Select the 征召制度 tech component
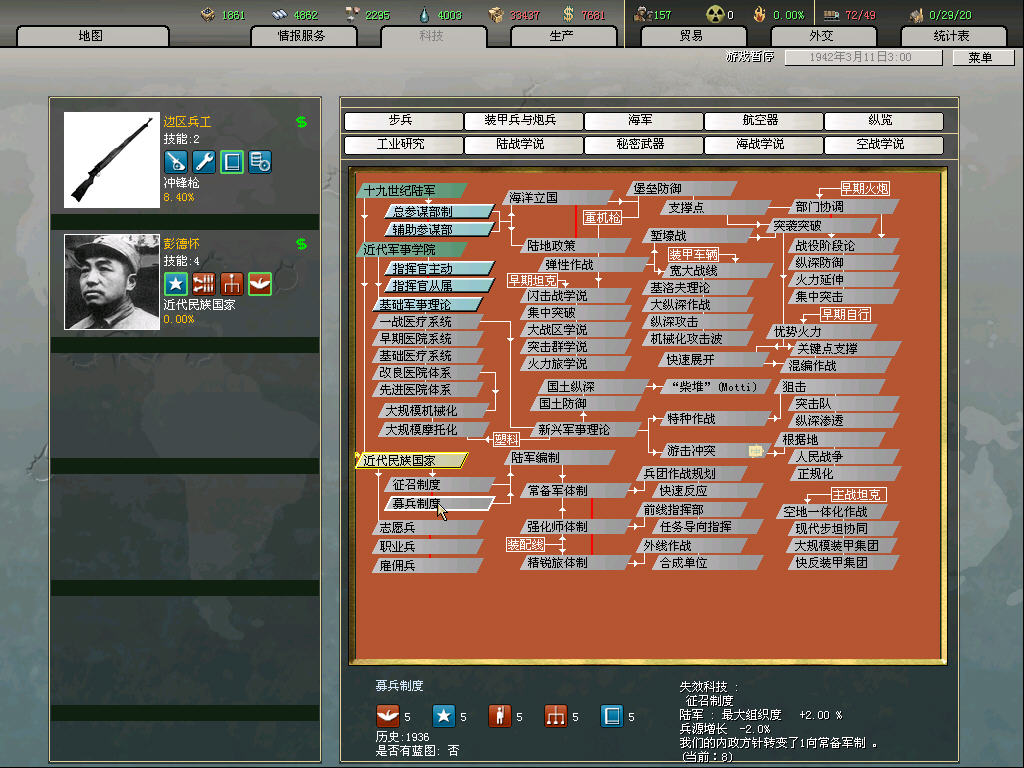 pos(439,485)
